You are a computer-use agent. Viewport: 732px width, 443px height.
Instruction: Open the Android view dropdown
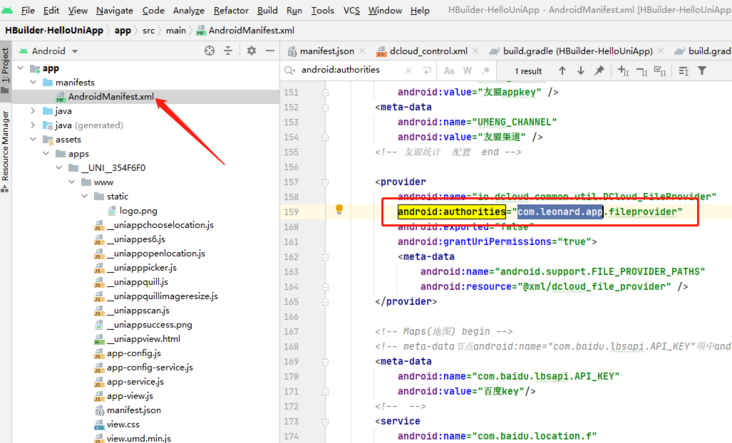[x=49, y=51]
